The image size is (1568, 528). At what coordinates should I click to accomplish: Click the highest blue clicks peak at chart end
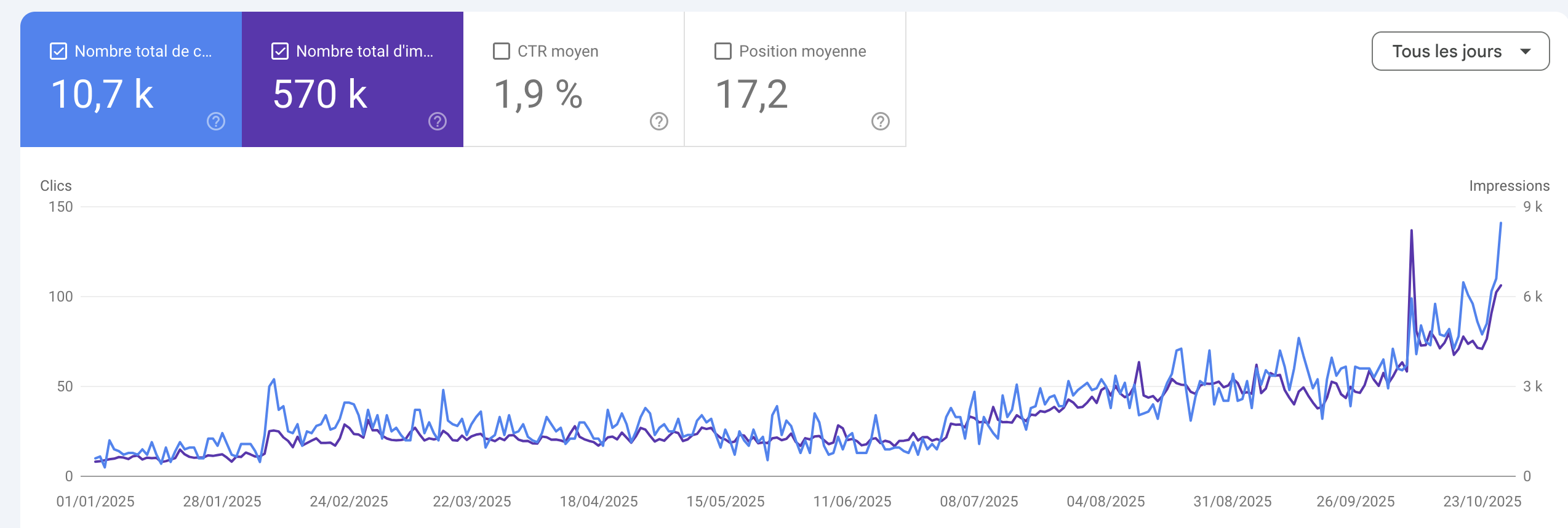[1501, 223]
